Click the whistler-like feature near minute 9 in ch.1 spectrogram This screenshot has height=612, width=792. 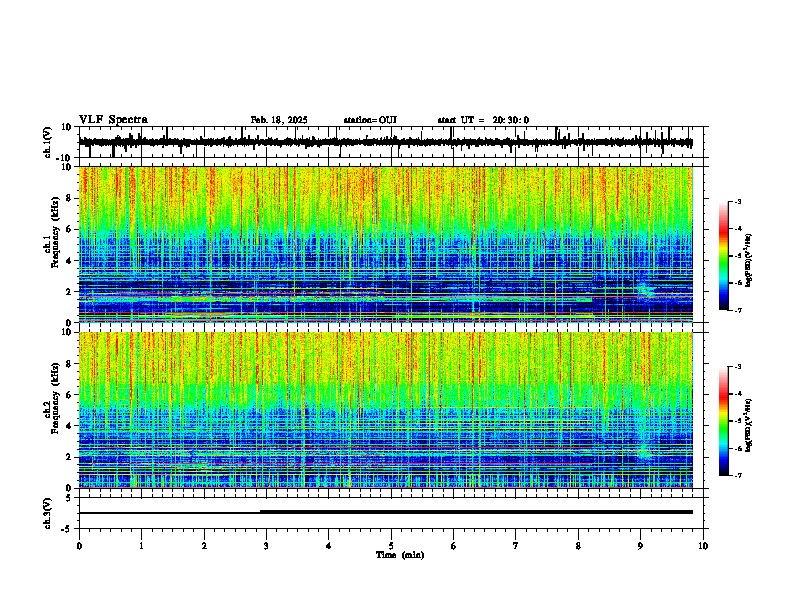645,291
